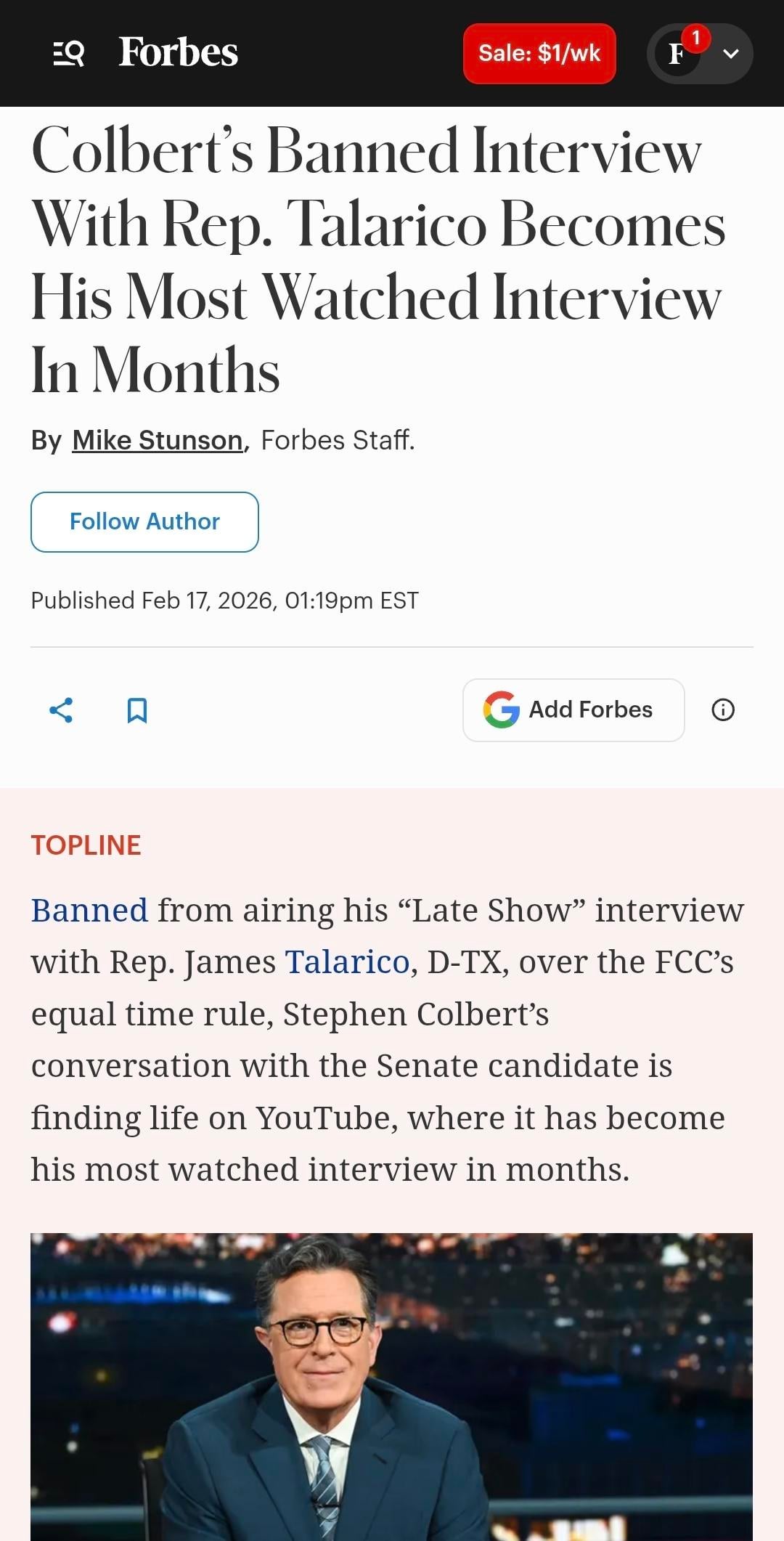Viewport: 784px width, 1541px height.
Task: Click the Google G logo
Action: pos(502,709)
